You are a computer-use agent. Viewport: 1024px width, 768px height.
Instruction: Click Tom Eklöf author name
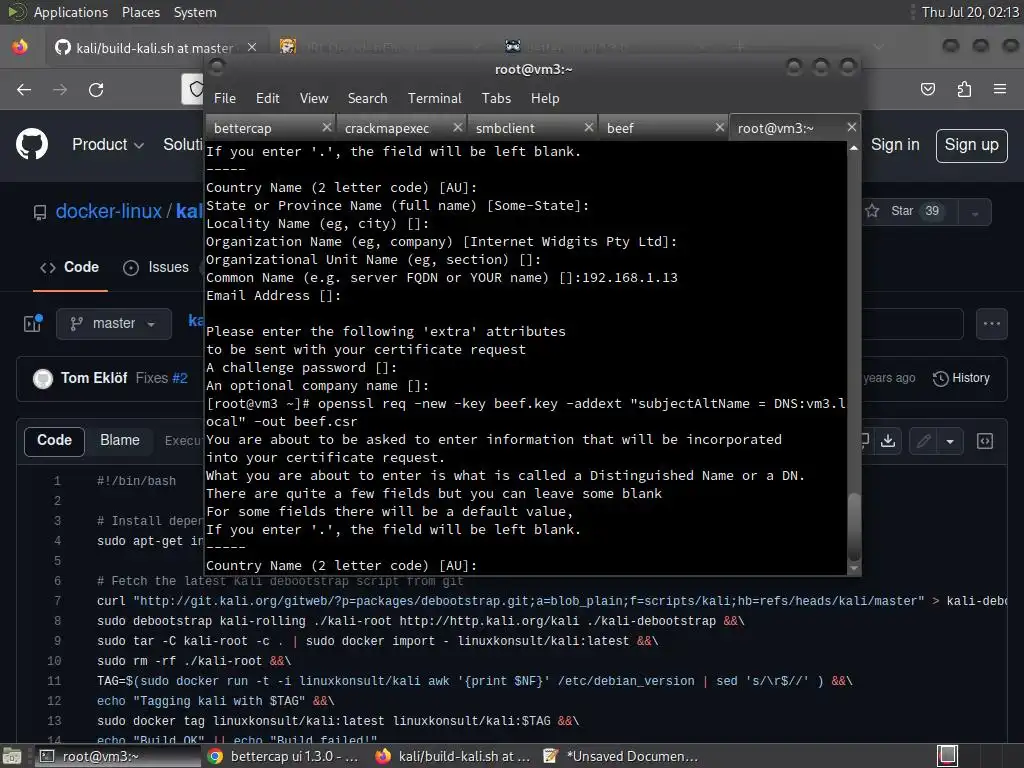(94, 378)
